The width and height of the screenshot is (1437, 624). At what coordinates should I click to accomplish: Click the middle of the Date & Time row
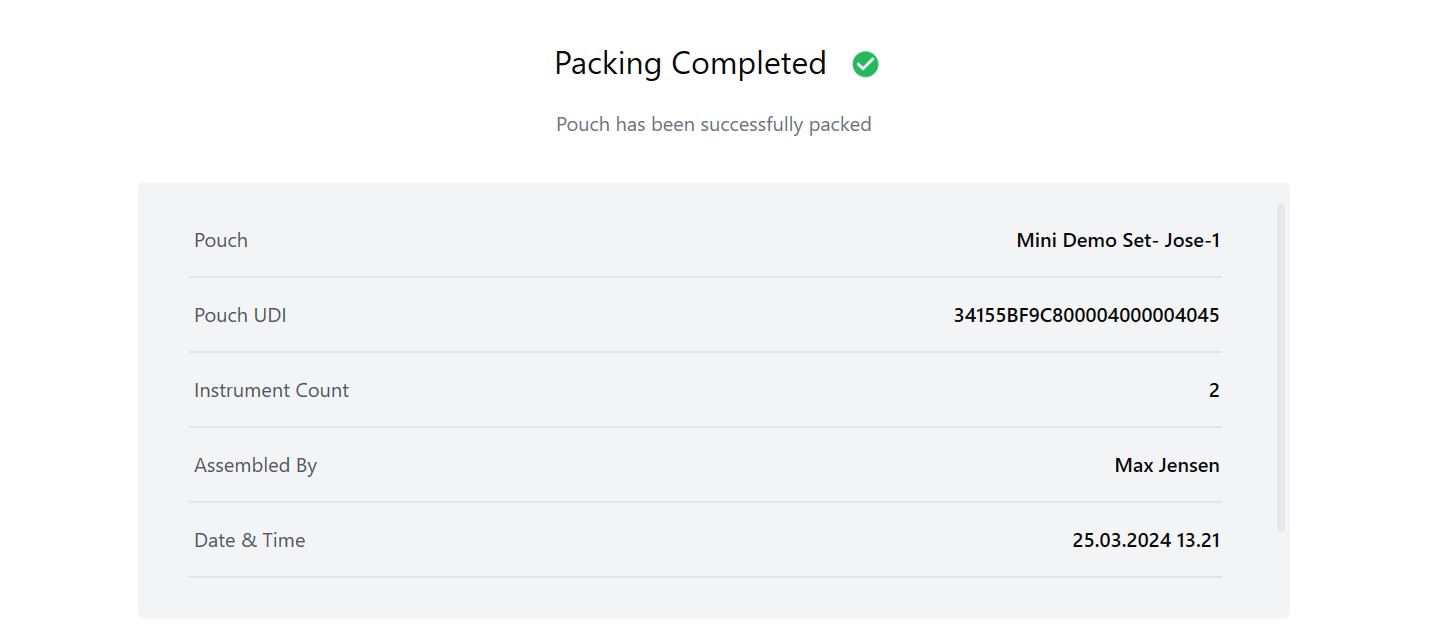[x=705, y=540]
